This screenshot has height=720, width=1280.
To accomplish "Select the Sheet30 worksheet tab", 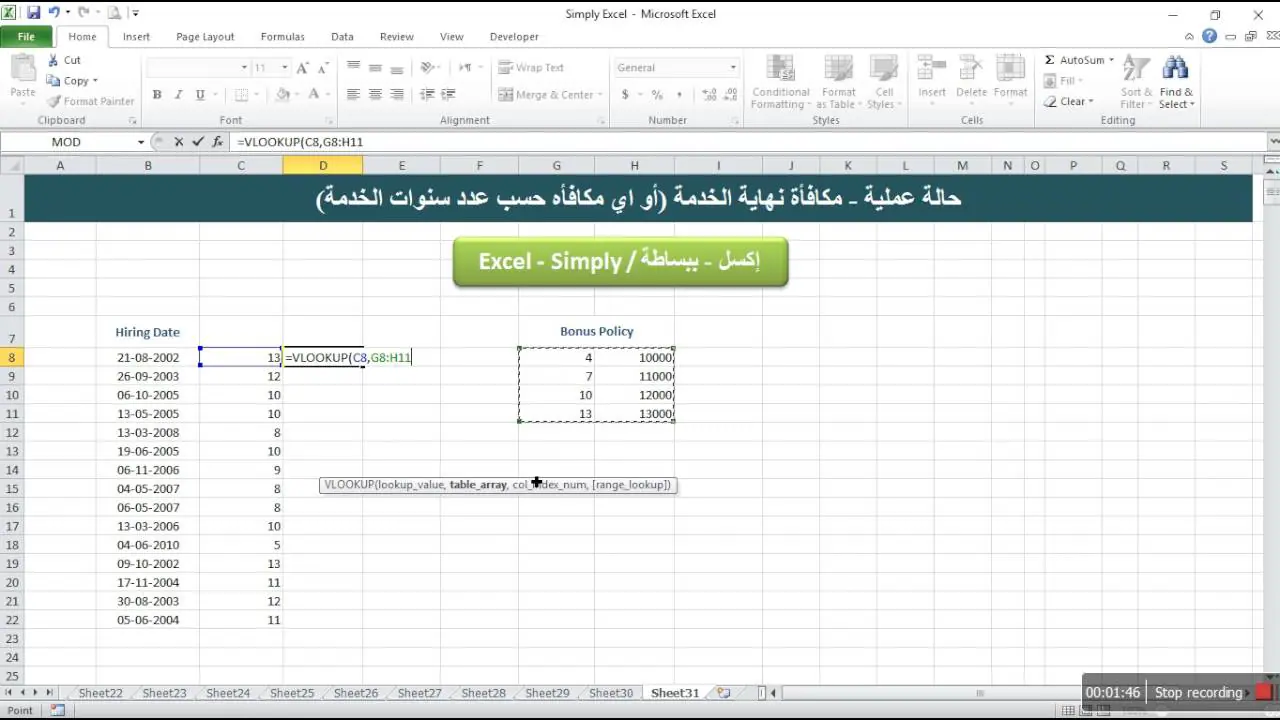I will (610, 692).
